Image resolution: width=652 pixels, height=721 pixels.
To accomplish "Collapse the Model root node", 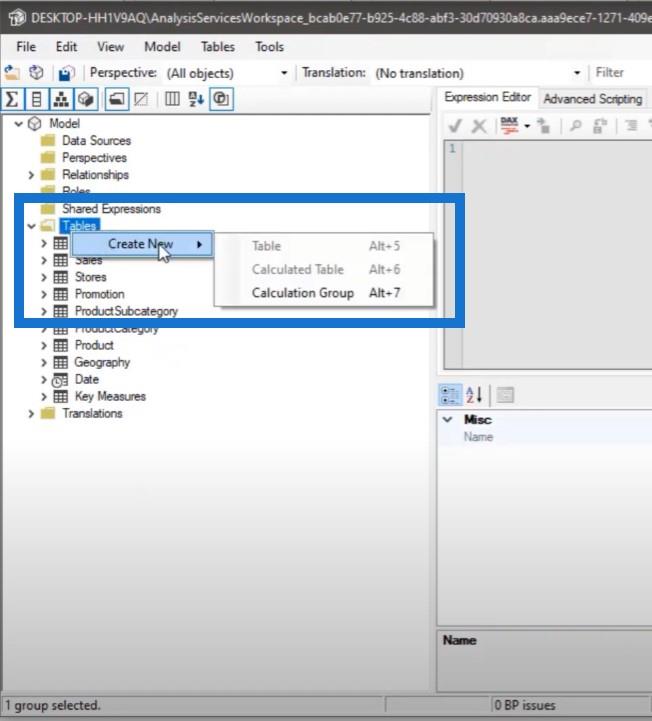I will (18, 124).
